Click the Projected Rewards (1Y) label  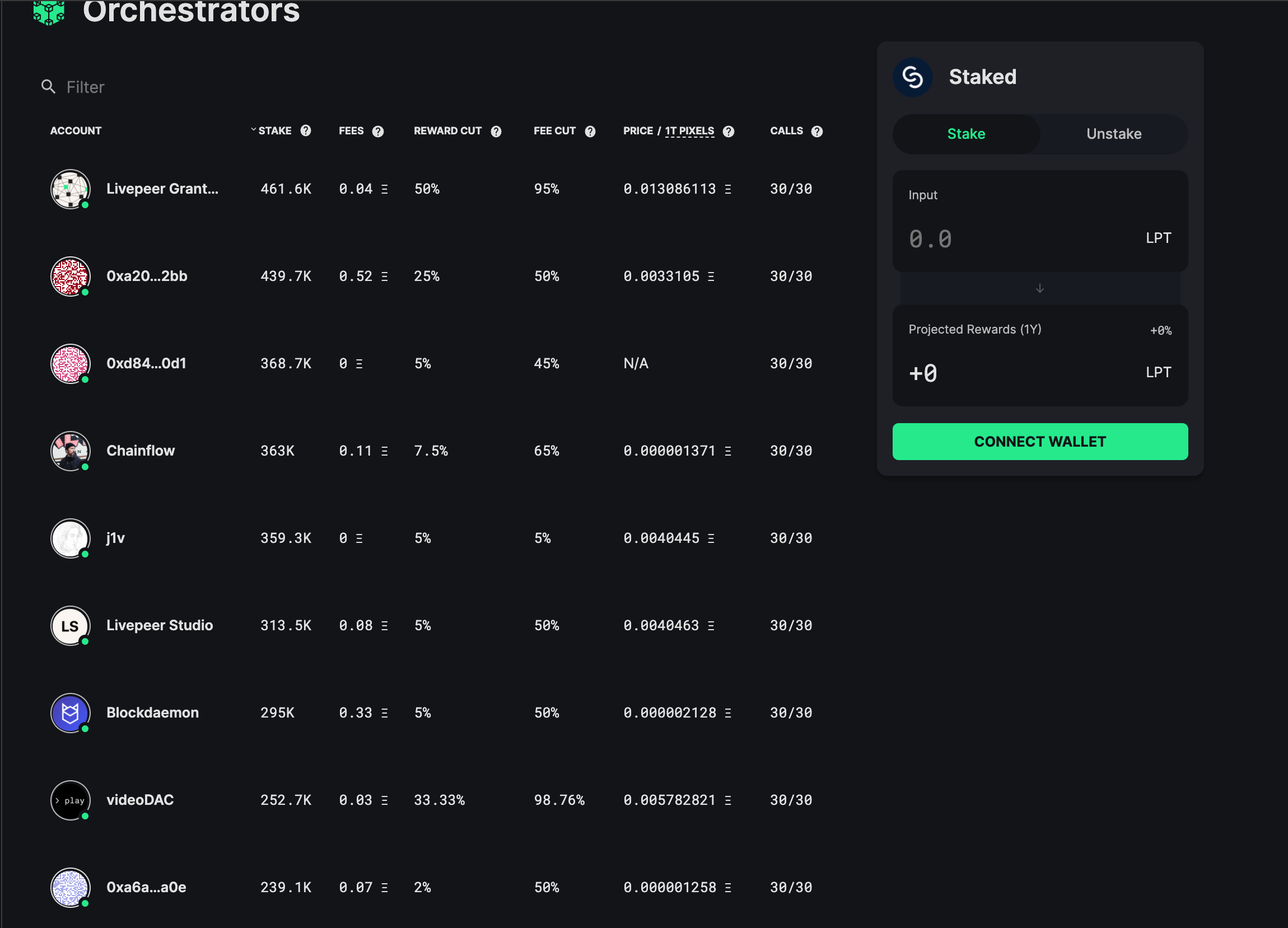(974, 330)
